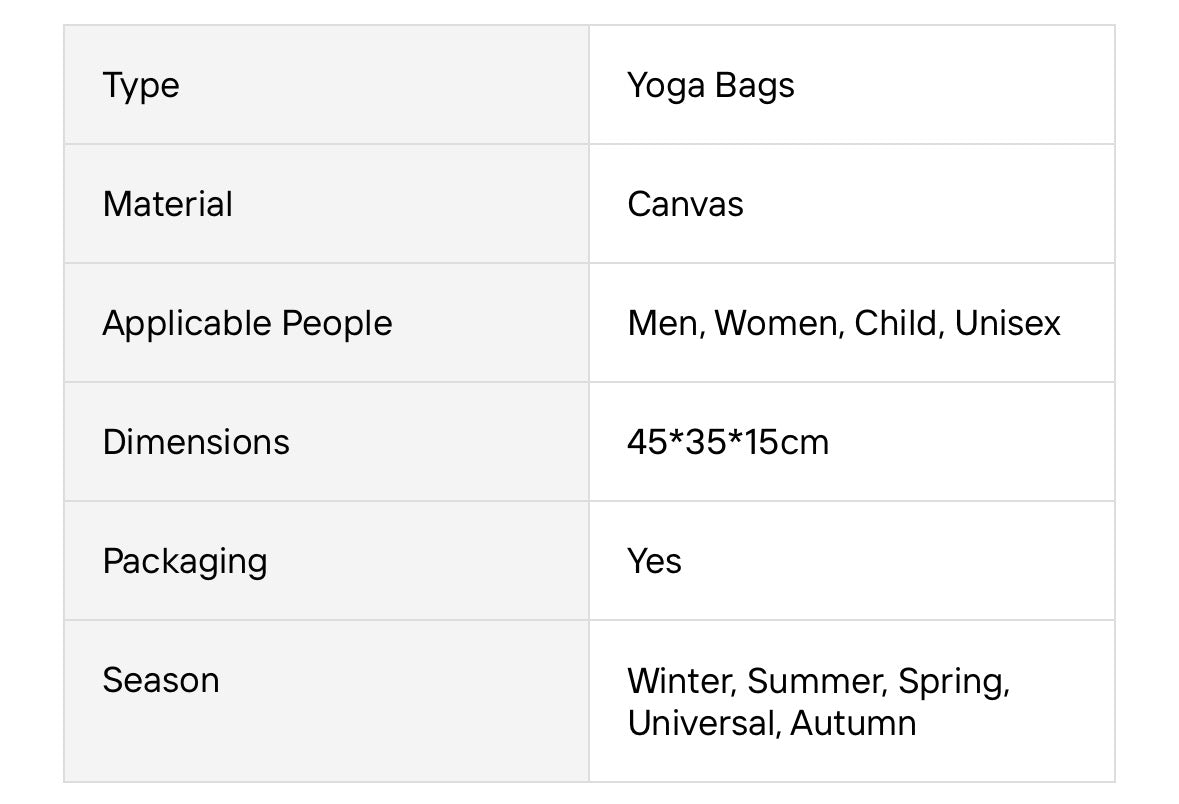Image resolution: width=1179 pixels, height=804 pixels.
Task: Select the Winter, Summer, Spring text line
Action: [819, 681]
